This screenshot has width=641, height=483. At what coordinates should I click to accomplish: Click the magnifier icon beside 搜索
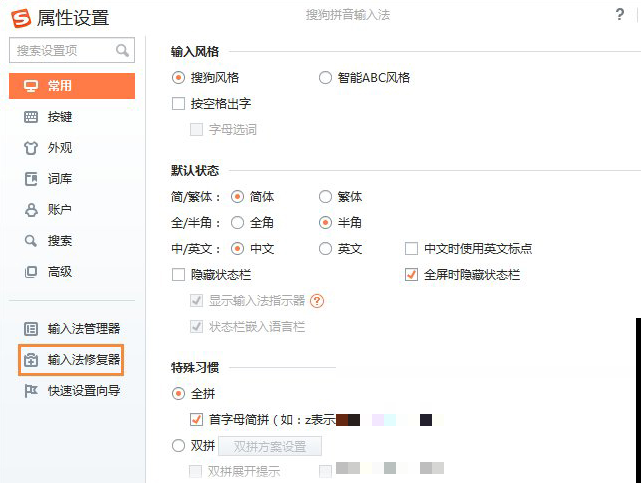(x=31, y=241)
